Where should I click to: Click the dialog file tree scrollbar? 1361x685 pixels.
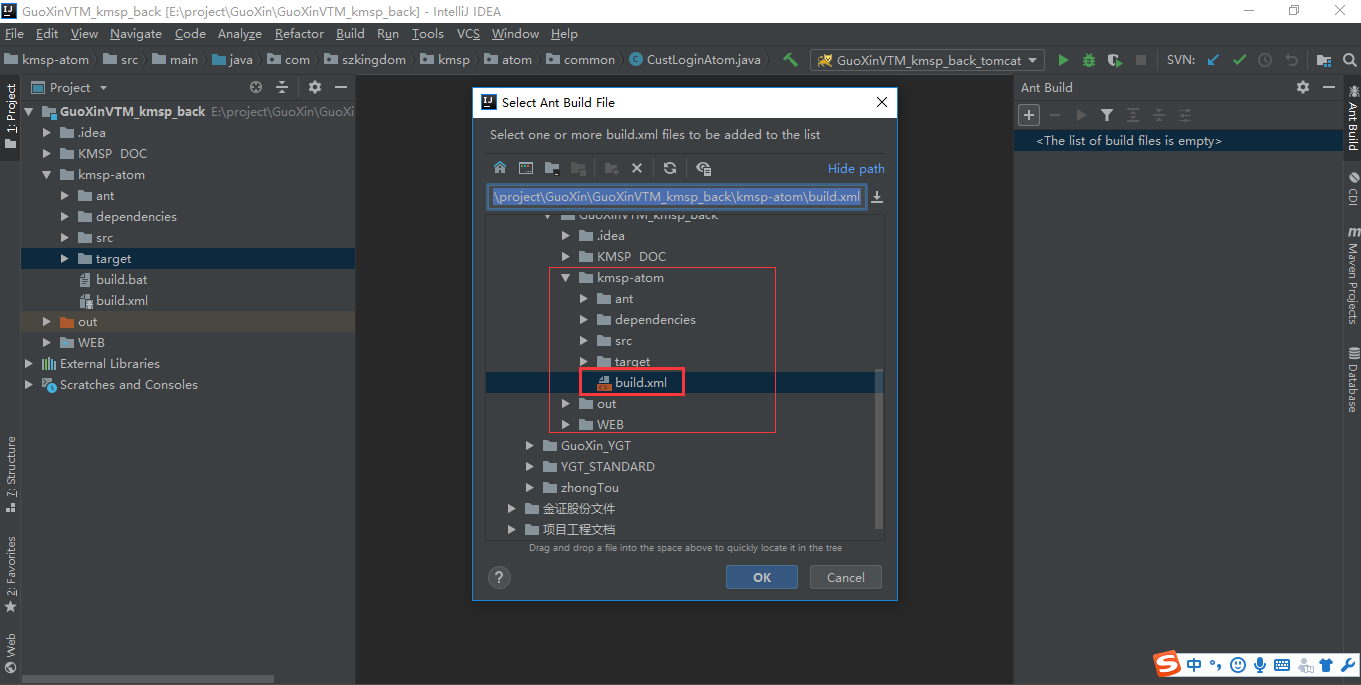[x=879, y=448]
